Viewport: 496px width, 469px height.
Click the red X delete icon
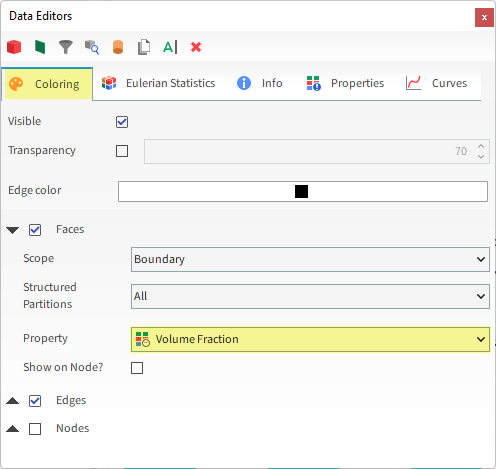coord(196,47)
